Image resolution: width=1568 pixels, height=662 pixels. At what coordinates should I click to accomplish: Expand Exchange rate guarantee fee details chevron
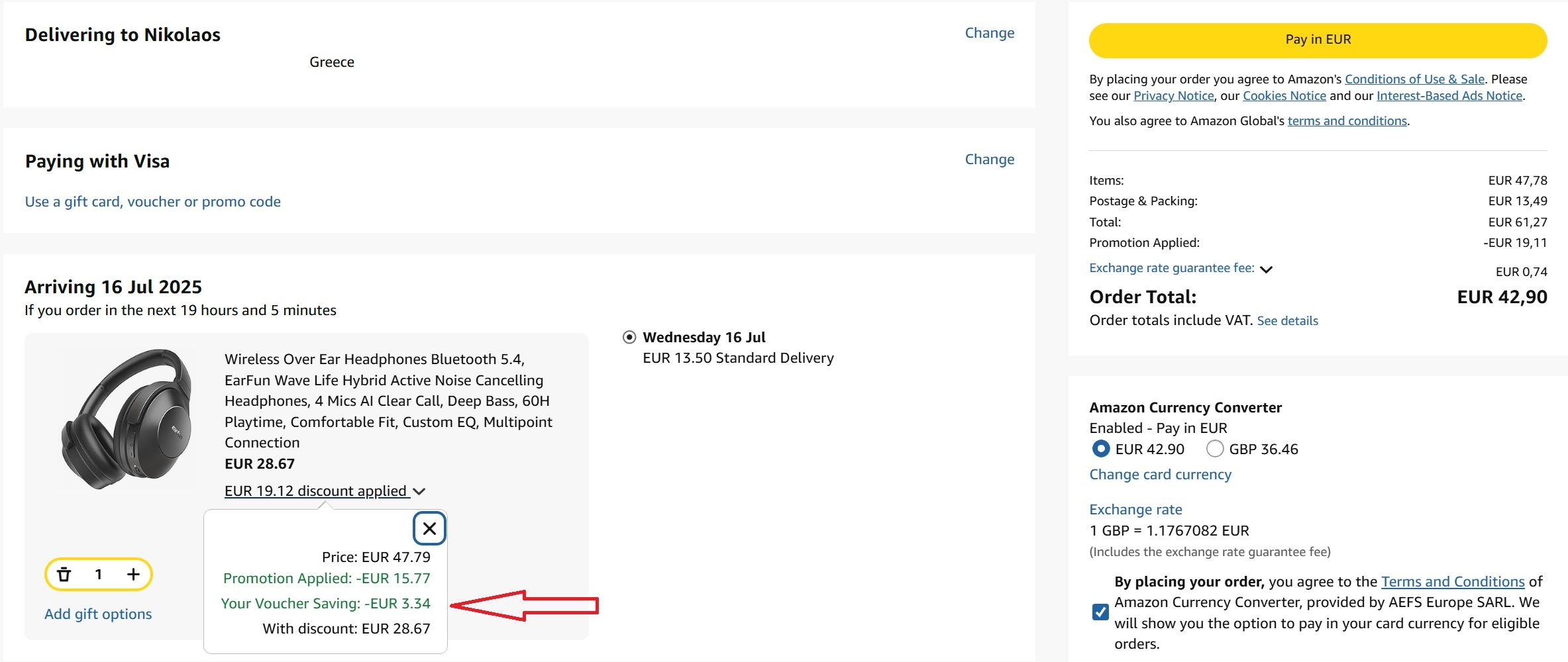tap(1266, 269)
